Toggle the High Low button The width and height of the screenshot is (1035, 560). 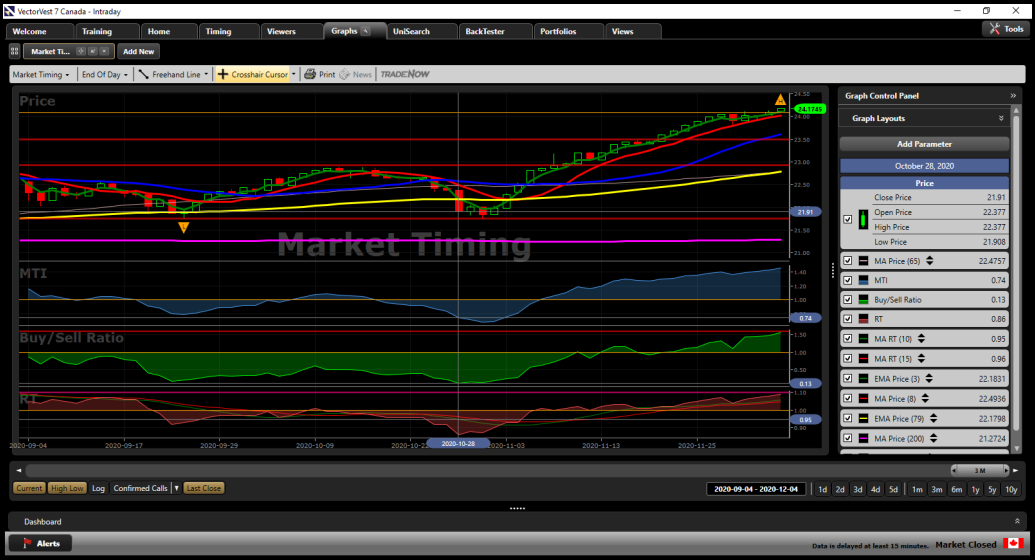pyautogui.click(x=67, y=488)
